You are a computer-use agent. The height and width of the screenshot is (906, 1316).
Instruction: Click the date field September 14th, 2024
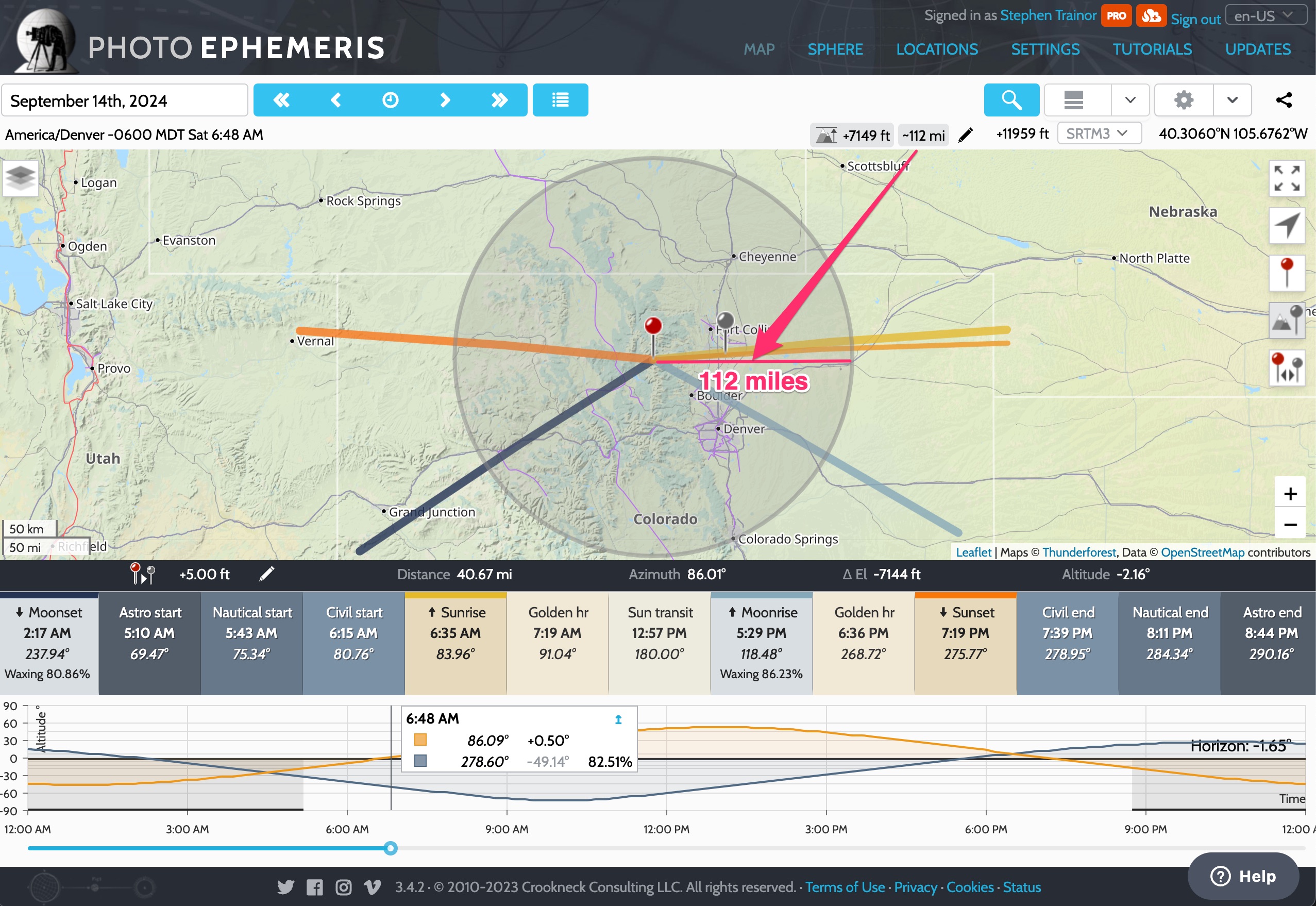pos(124,100)
